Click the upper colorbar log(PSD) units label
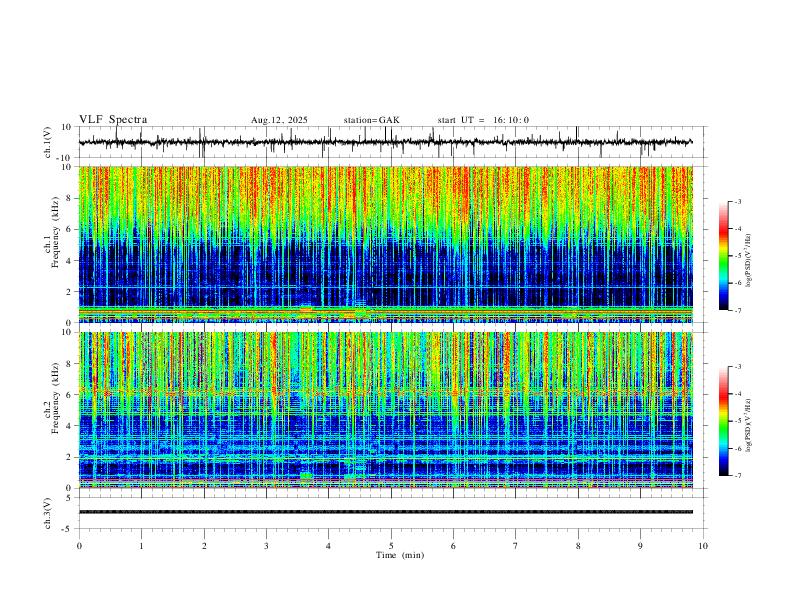Viewport: 792px width, 612px height. click(749, 260)
